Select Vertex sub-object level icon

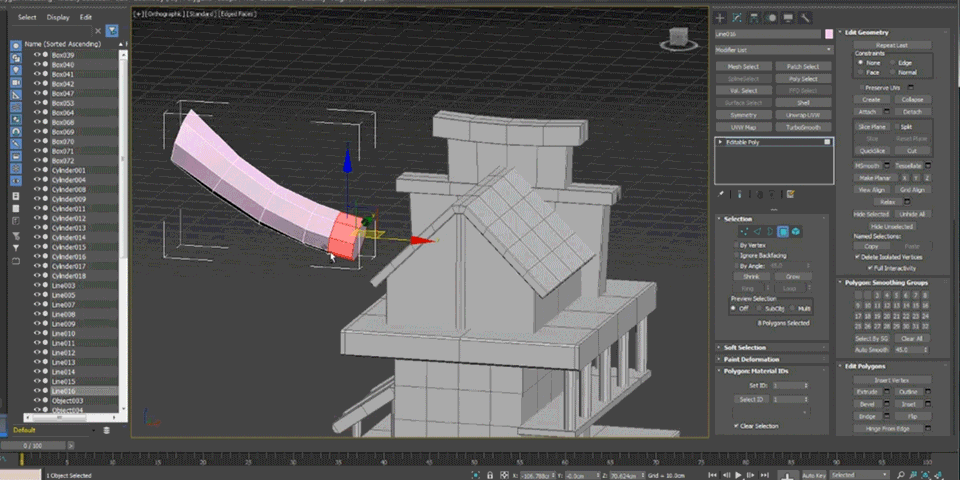(x=744, y=231)
